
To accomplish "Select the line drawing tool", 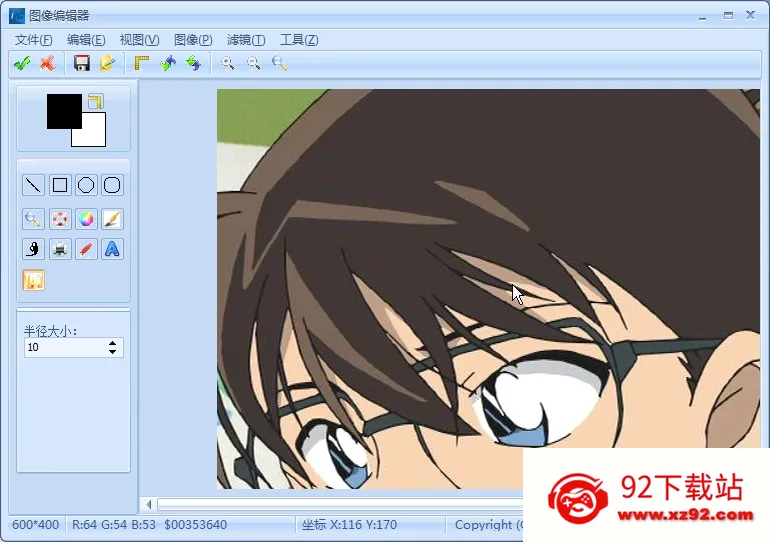I will (x=33, y=185).
